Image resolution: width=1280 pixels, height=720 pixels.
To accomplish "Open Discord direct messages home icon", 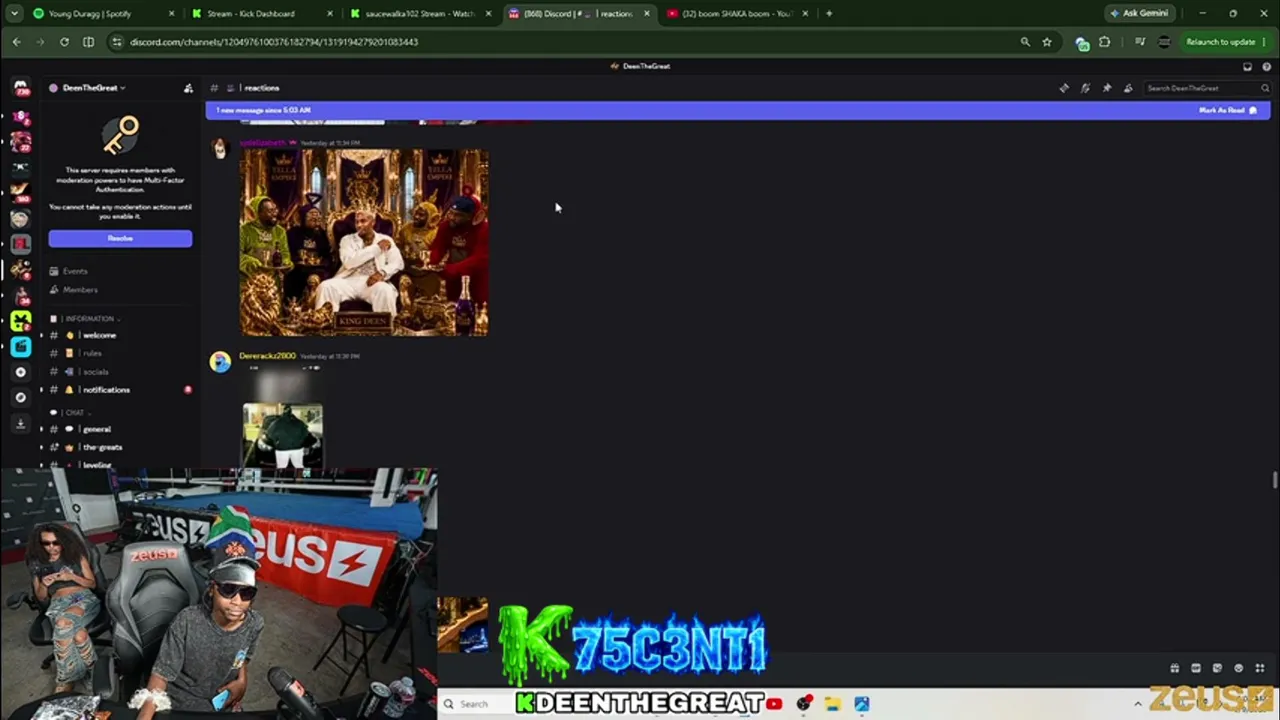I will click(x=20, y=88).
